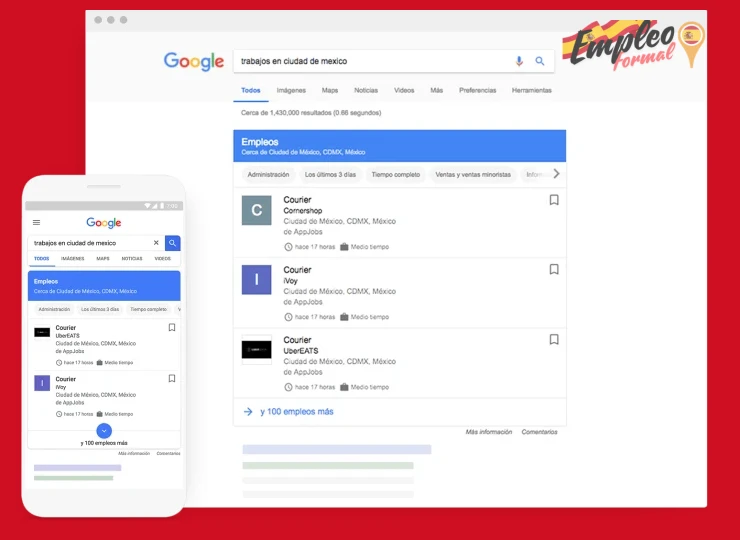Switch to VIDEOS tab on the phone
This screenshot has height=540, width=740.
pyautogui.click(x=162, y=259)
